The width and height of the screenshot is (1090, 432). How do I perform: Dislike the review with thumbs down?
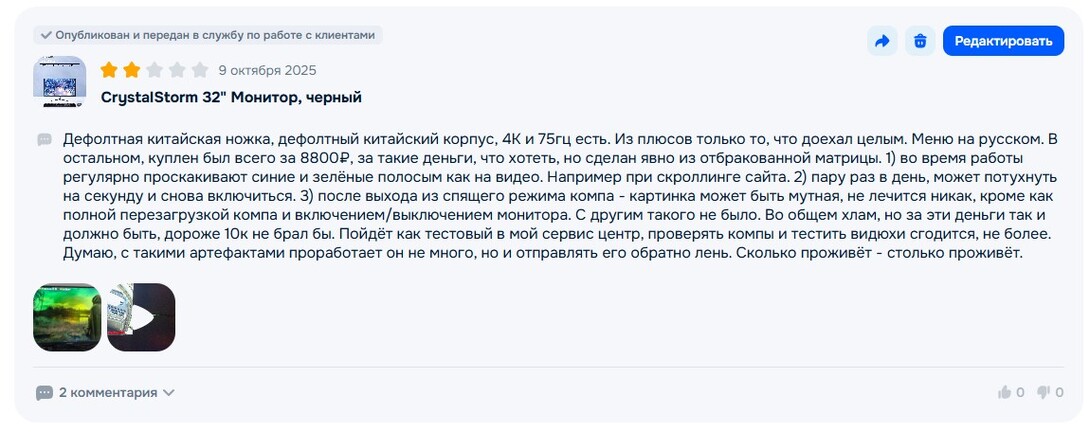coord(1043,393)
